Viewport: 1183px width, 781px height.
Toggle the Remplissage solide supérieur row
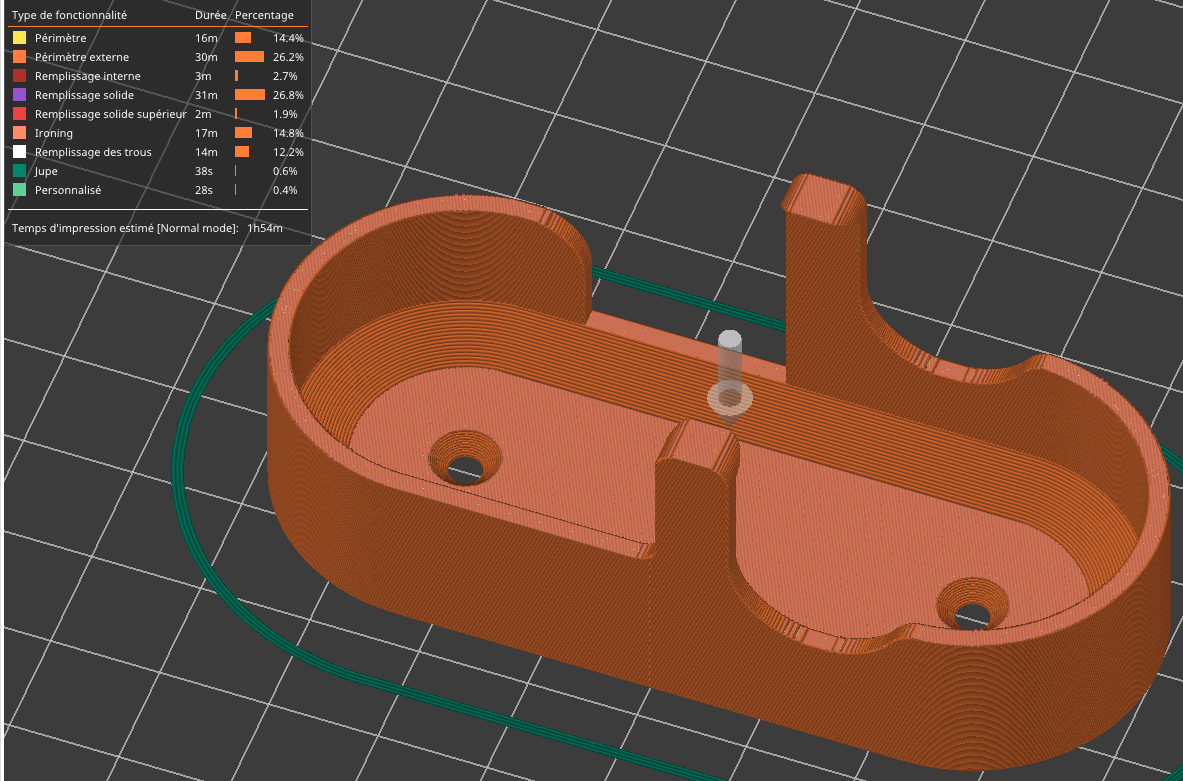pos(158,114)
